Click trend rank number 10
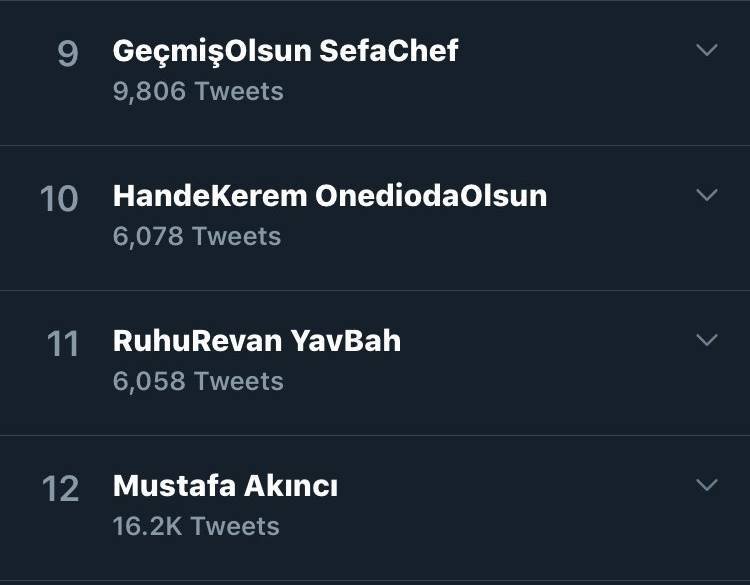 59,198
